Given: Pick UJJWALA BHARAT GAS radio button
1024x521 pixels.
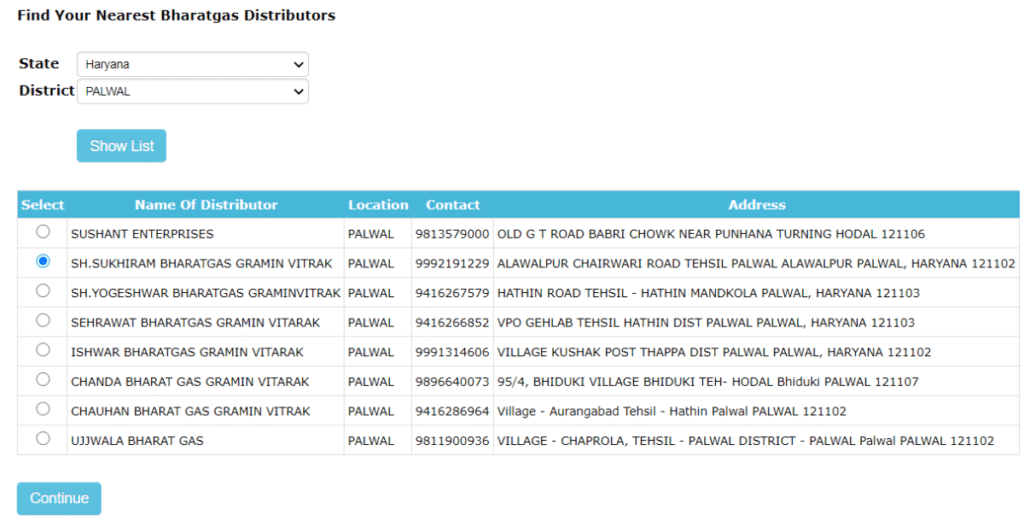Looking at the screenshot, I should point(42,438).
